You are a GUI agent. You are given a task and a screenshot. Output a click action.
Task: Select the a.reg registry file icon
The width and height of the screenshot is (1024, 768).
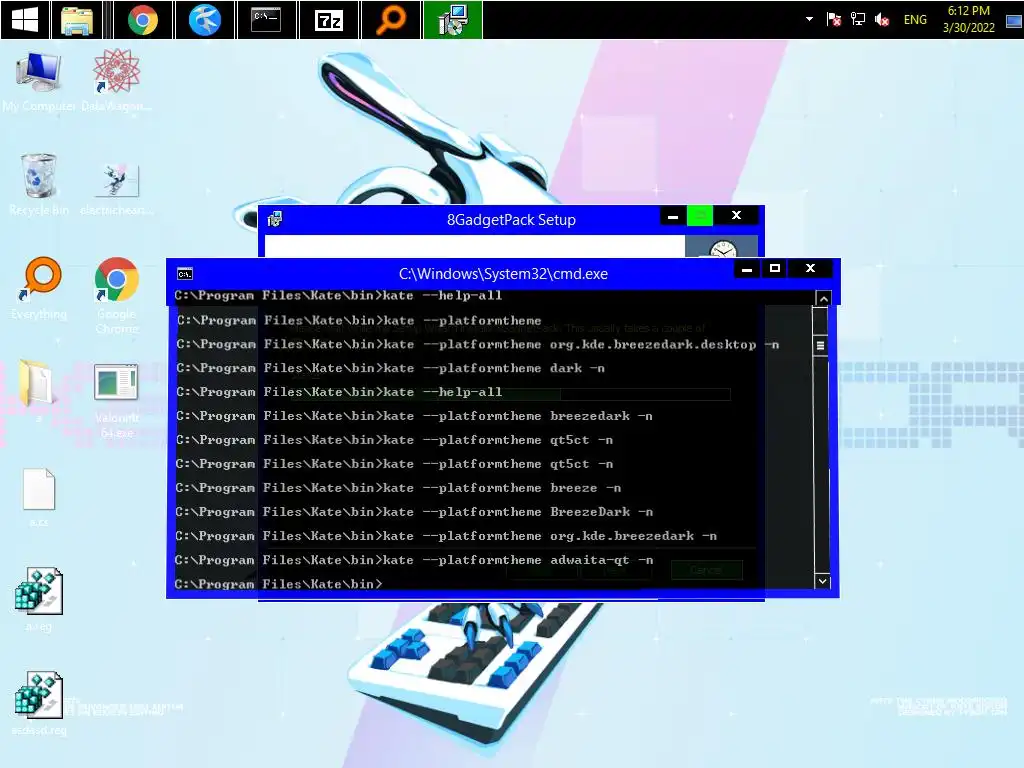click(39, 598)
